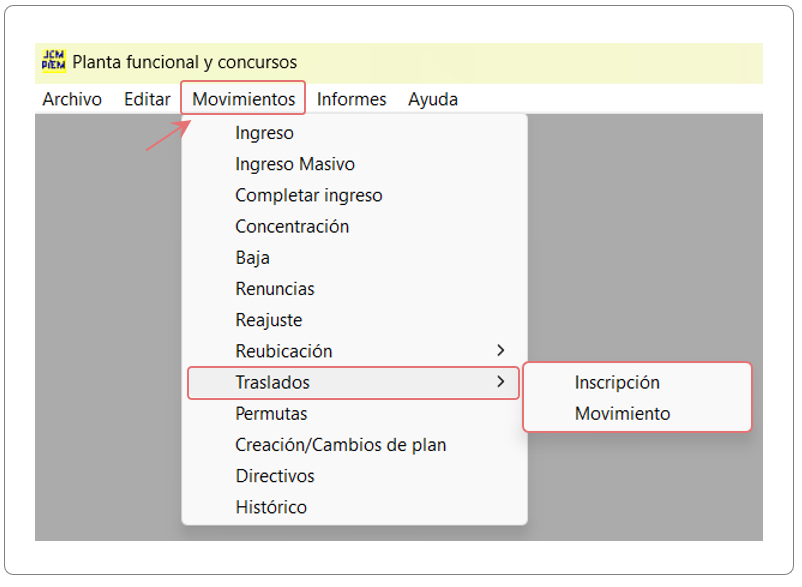Open the Directivos entry
Viewport: 802px width, 587px height.
(x=354, y=476)
